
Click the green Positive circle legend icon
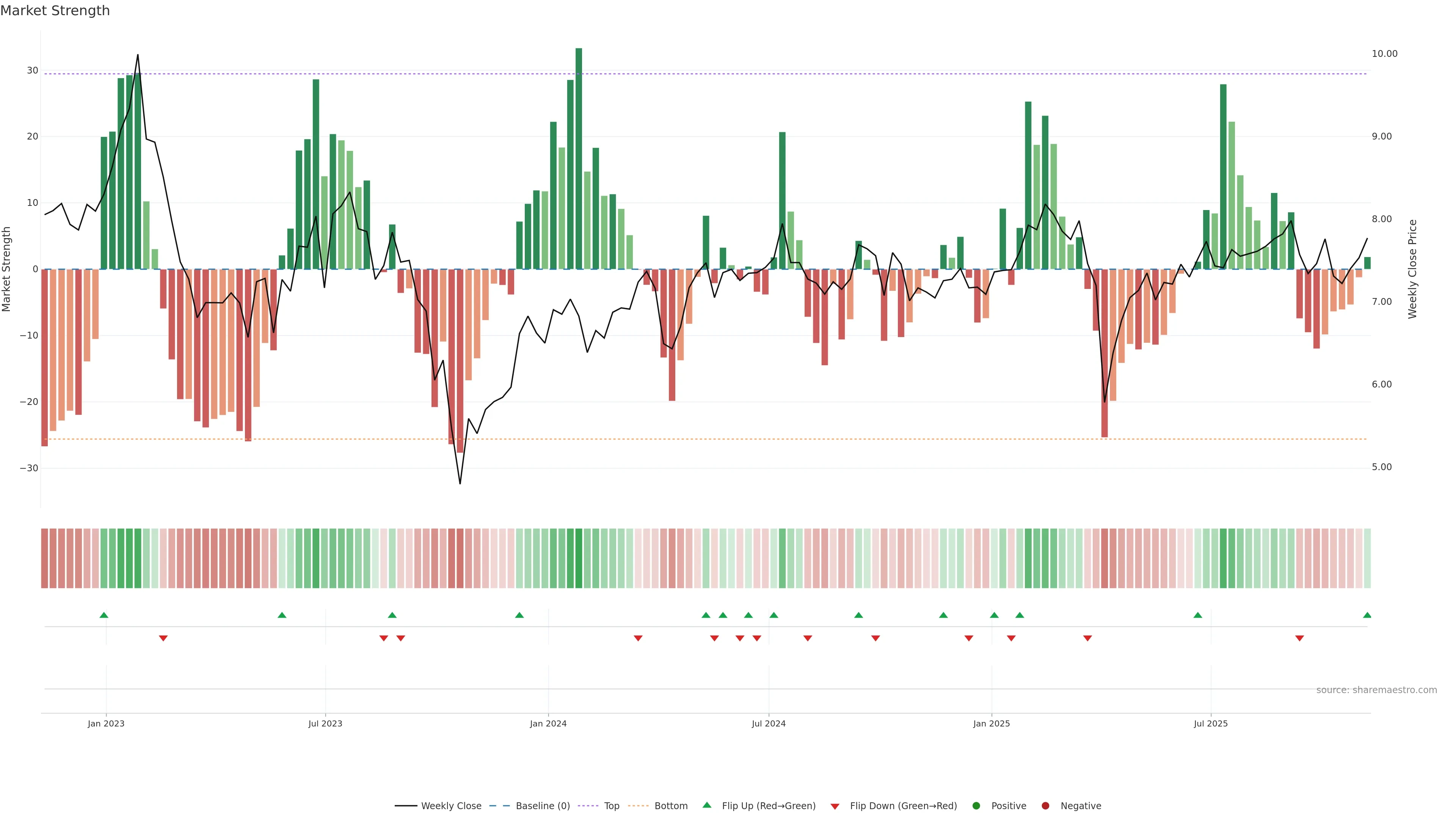tap(976, 806)
